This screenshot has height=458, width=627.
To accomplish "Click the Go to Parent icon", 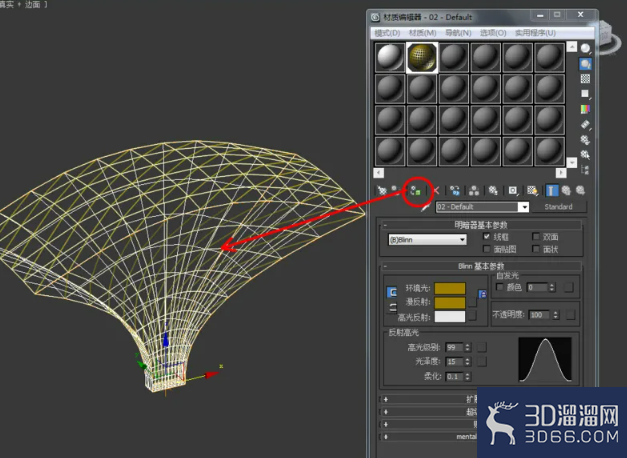I will tap(566, 191).
